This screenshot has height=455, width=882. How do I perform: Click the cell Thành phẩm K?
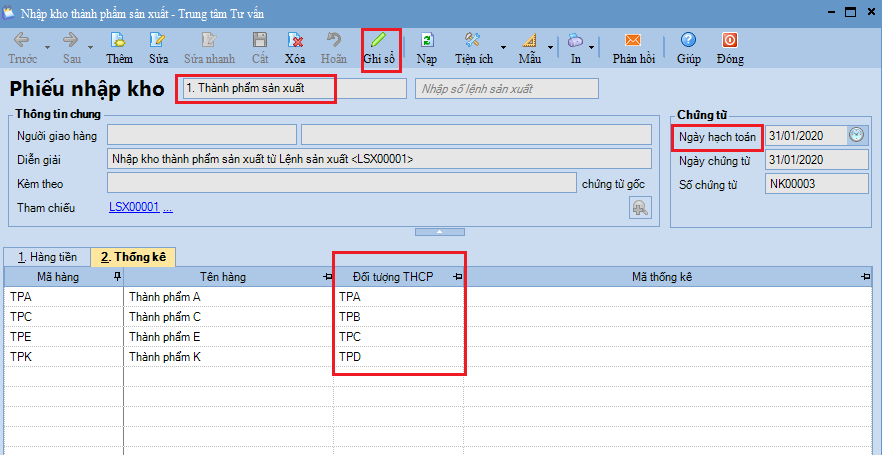point(229,357)
